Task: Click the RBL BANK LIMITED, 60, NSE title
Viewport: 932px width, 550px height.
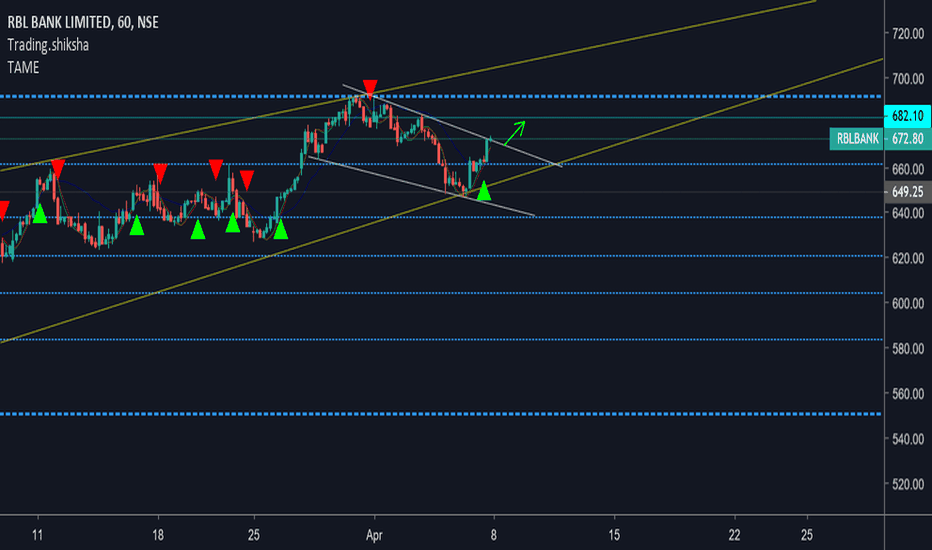Action: pyautogui.click(x=83, y=23)
